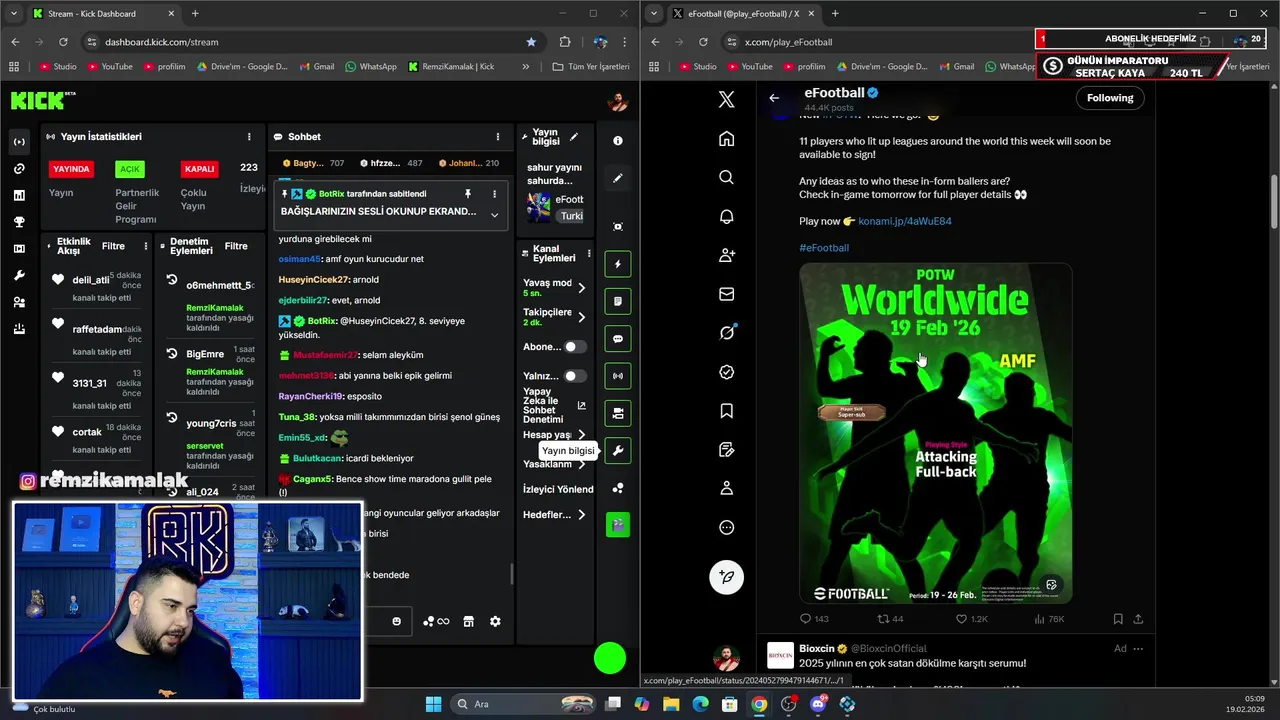The image size is (1280, 720).
Task: Click the link icon in Kick left sidebar
Action: (19, 169)
